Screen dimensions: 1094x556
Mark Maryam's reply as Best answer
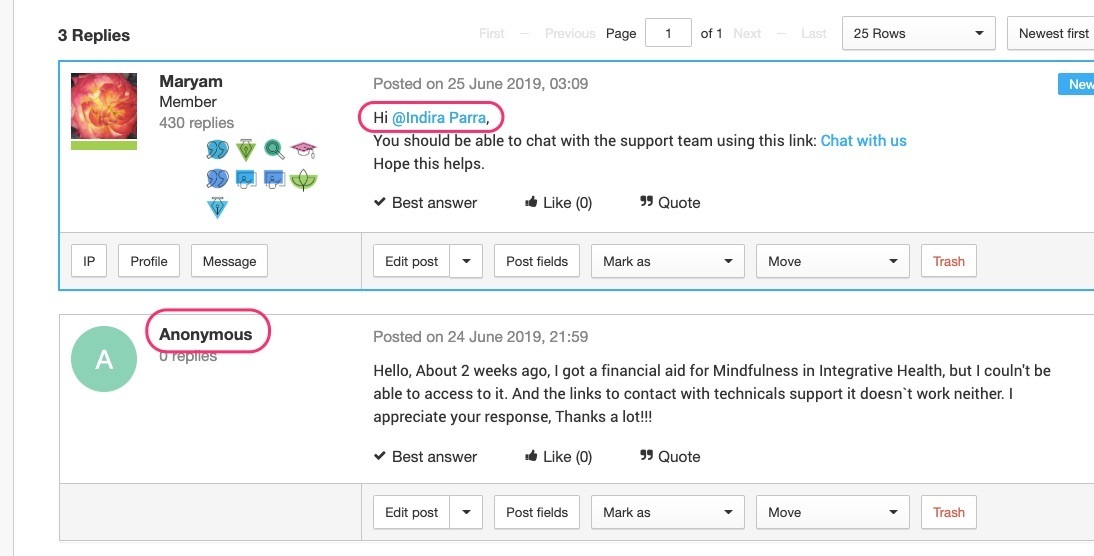pyautogui.click(x=426, y=202)
